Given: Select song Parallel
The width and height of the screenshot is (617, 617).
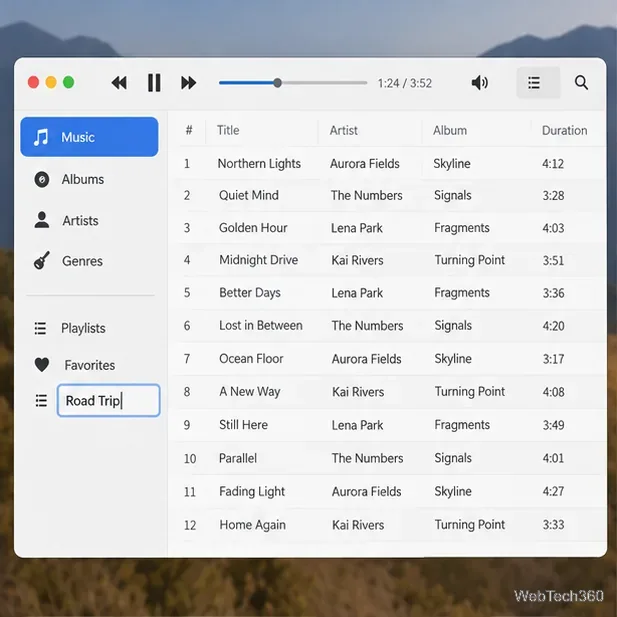Looking at the screenshot, I should (238, 458).
